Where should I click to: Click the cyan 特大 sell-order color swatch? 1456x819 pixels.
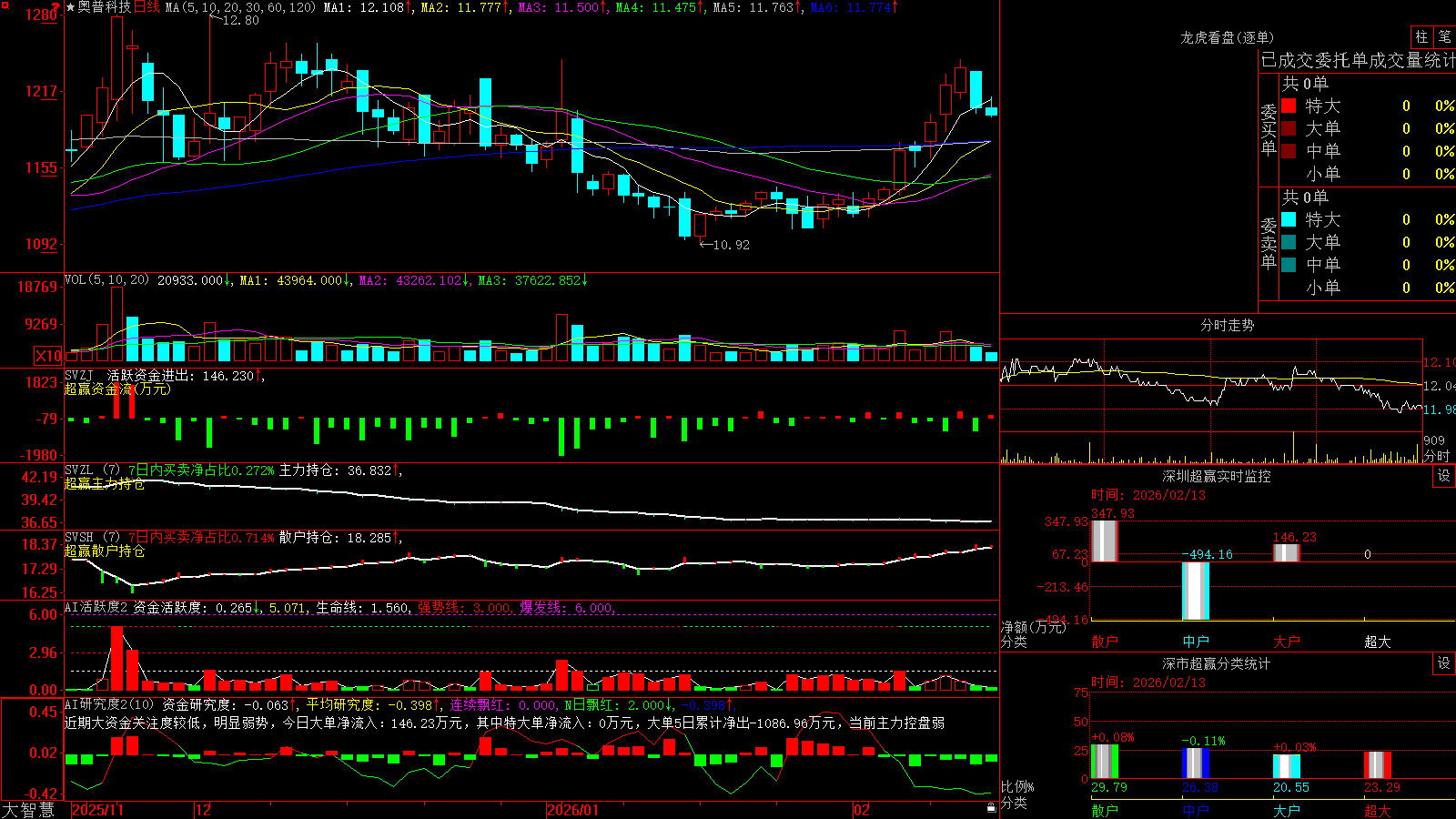point(1289,219)
